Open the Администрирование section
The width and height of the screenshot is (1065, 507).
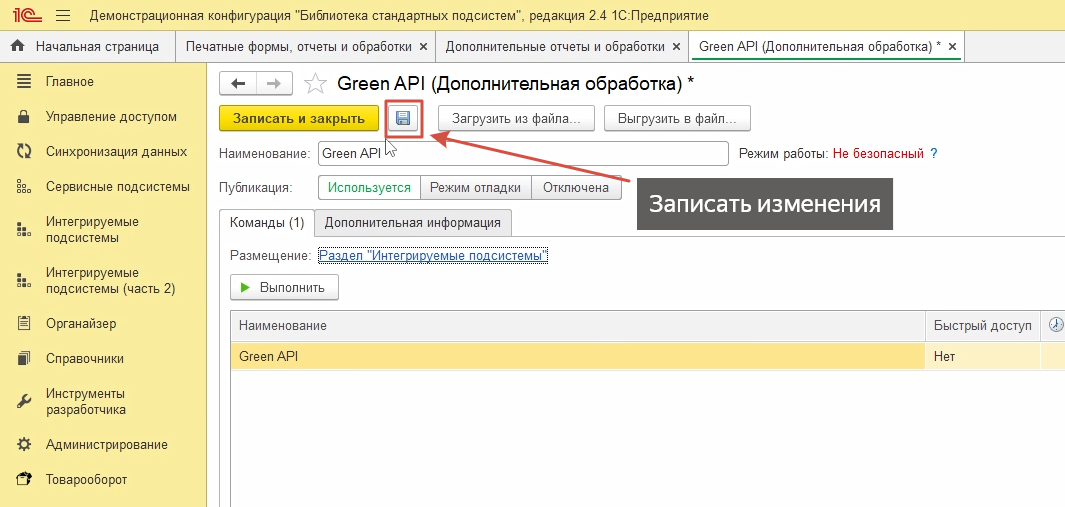[x=106, y=444]
